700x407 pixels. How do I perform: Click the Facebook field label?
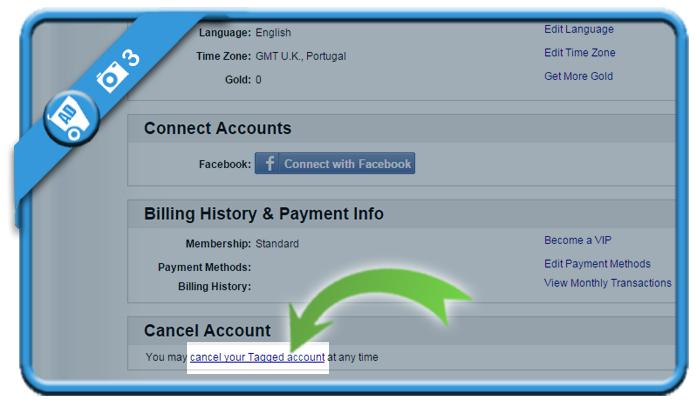[x=225, y=164]
